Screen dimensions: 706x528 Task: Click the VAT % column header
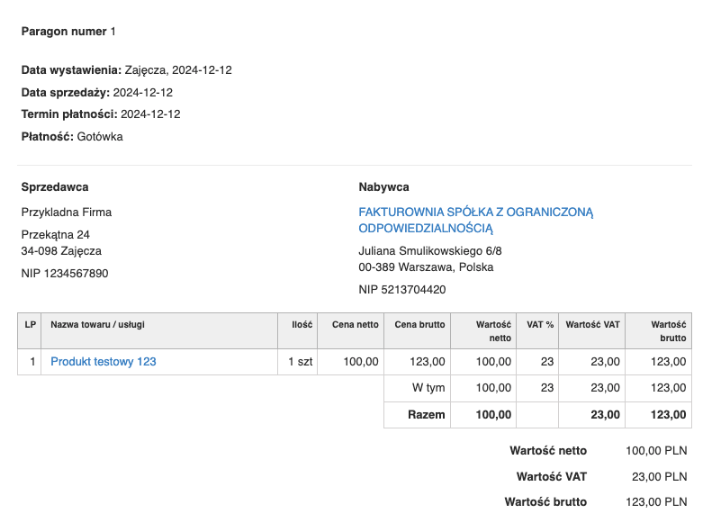coord(540,324)
